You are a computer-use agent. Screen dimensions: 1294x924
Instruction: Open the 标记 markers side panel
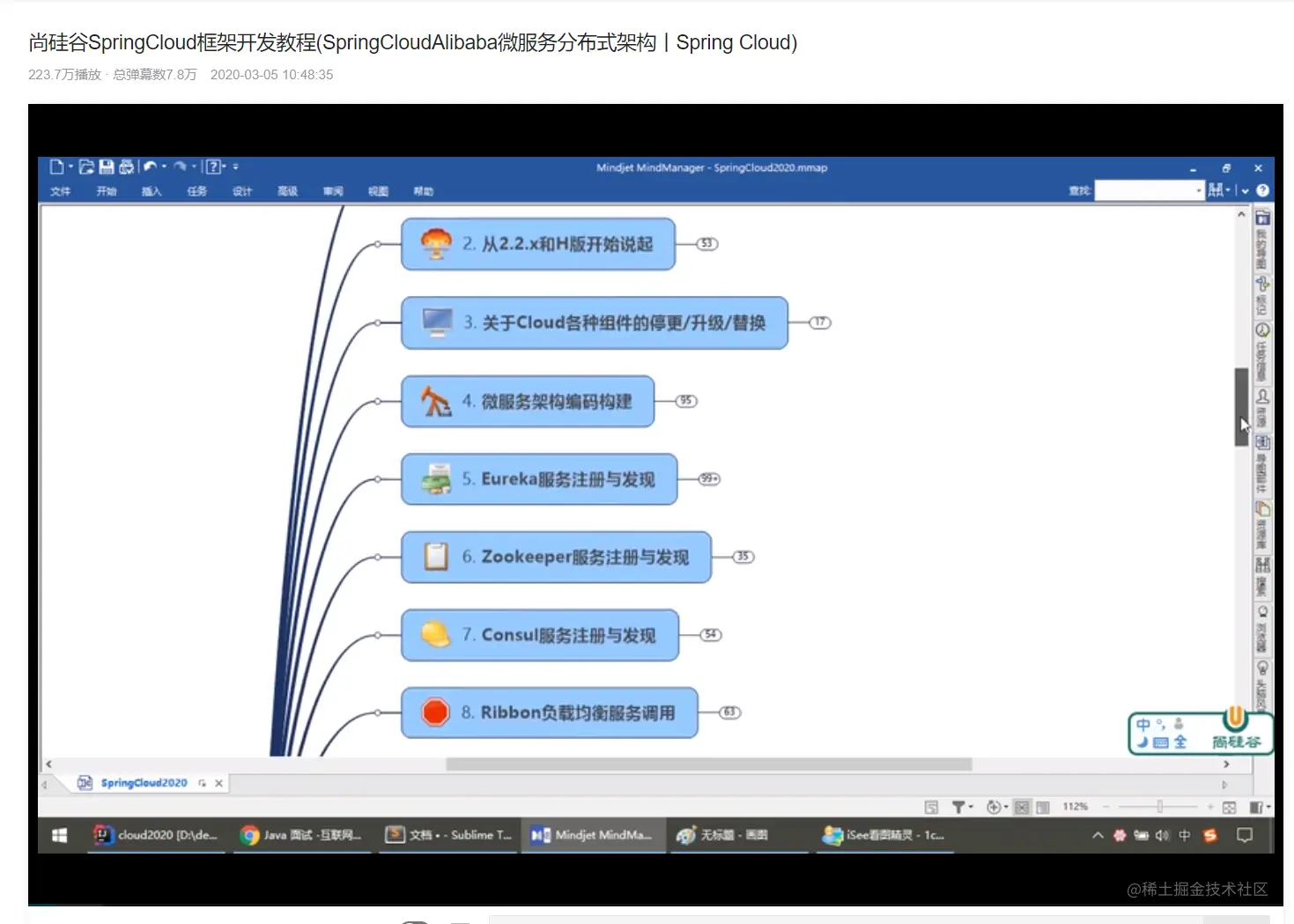(x=1262, y=296)
